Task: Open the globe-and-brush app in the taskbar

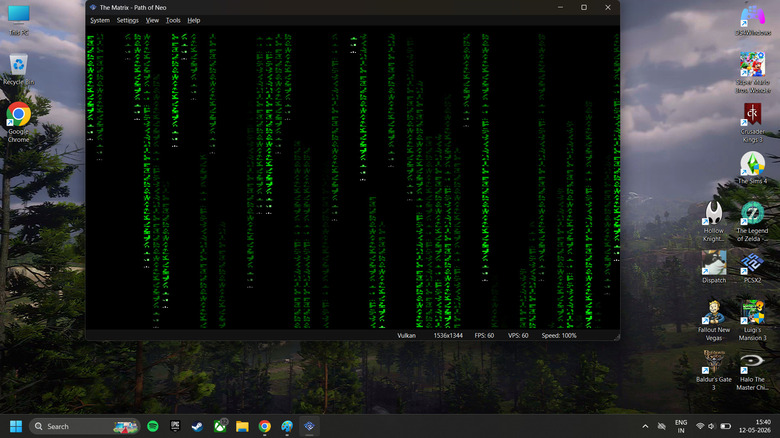Action: click(x=287, y=427)
